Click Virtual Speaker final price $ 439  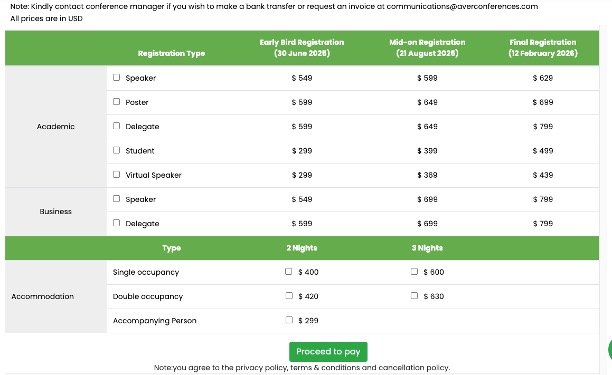[x=543, y=175]
